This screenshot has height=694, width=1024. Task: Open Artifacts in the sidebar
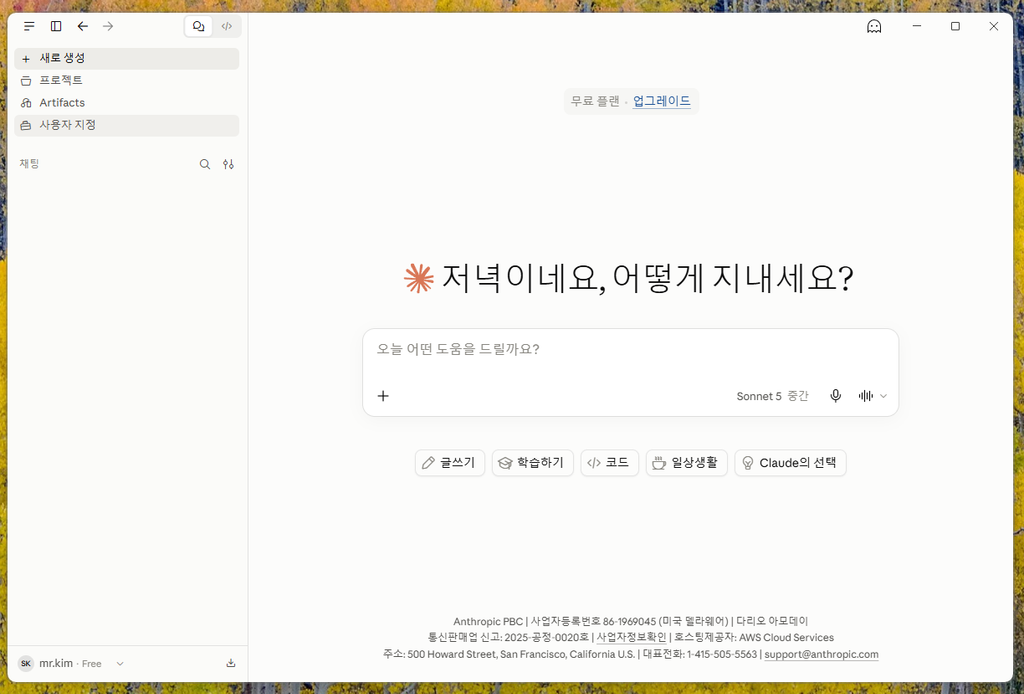(x=127, y=103)
